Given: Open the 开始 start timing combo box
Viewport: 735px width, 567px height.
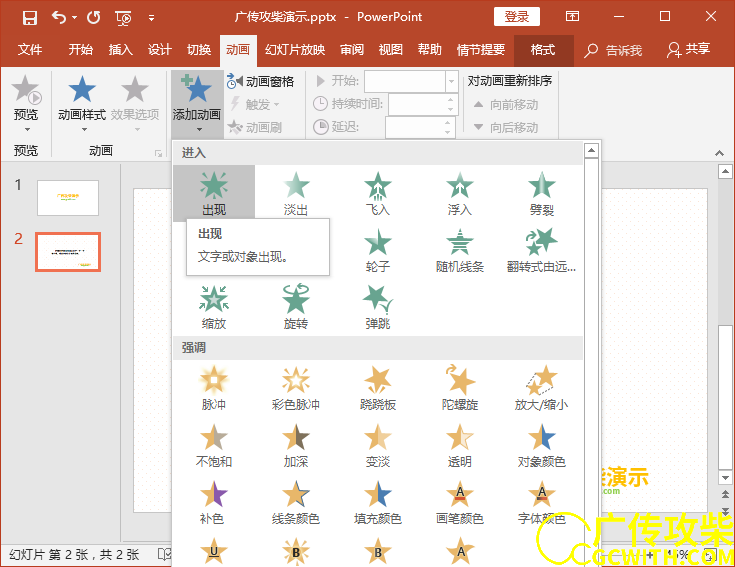Looking at the screenshot, I should point(411,82).
